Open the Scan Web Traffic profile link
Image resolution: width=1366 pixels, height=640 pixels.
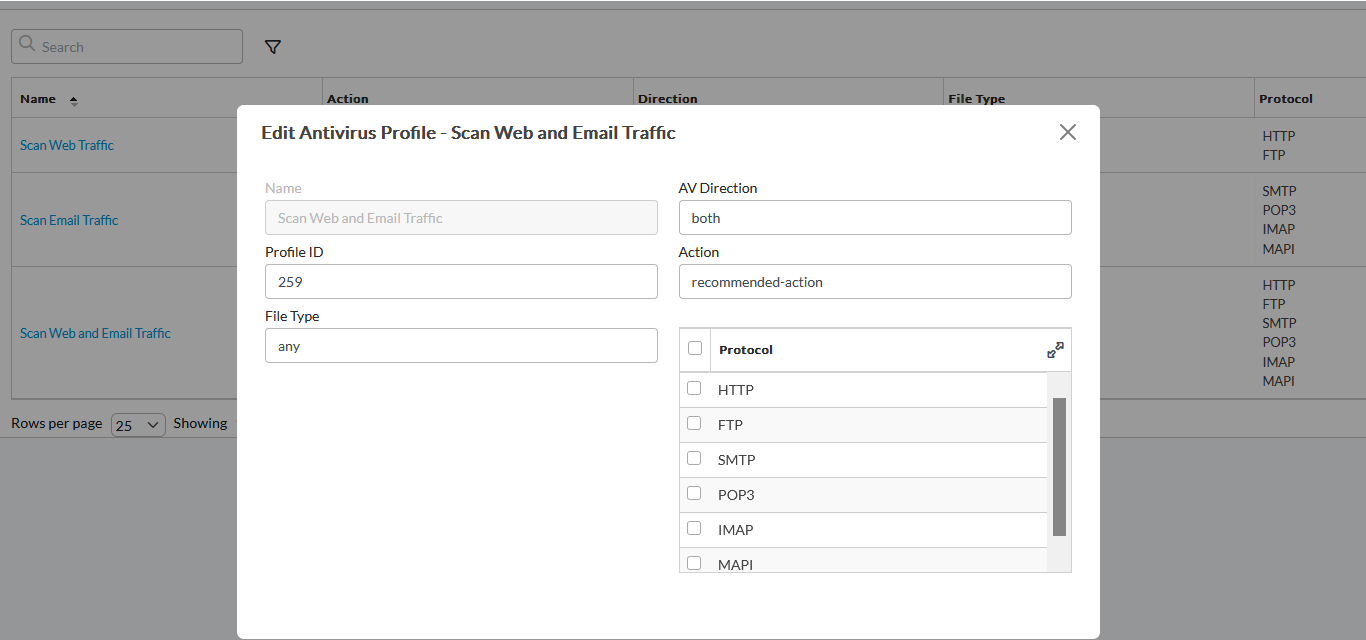point(67,145)
